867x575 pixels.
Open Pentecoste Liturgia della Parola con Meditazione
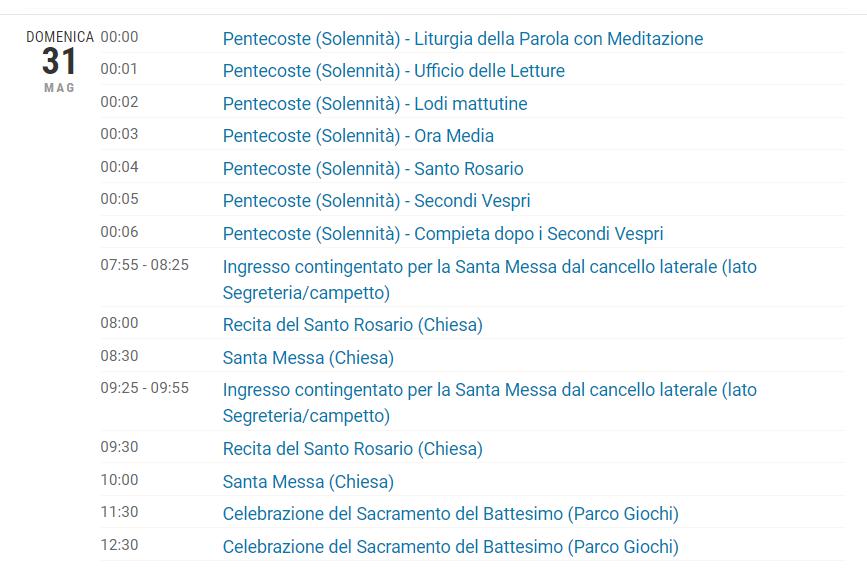463,39
